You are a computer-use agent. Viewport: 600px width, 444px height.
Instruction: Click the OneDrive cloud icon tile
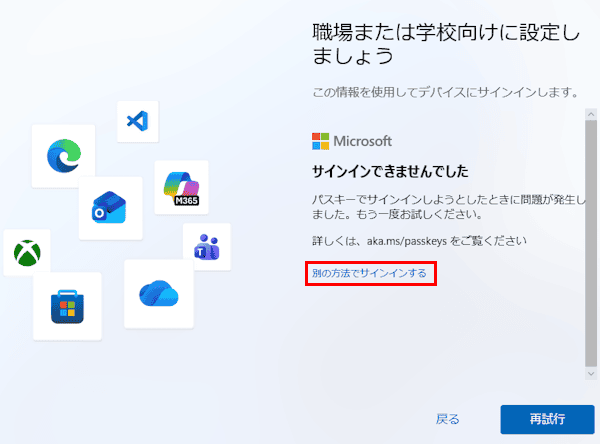(x=159, y=294)
